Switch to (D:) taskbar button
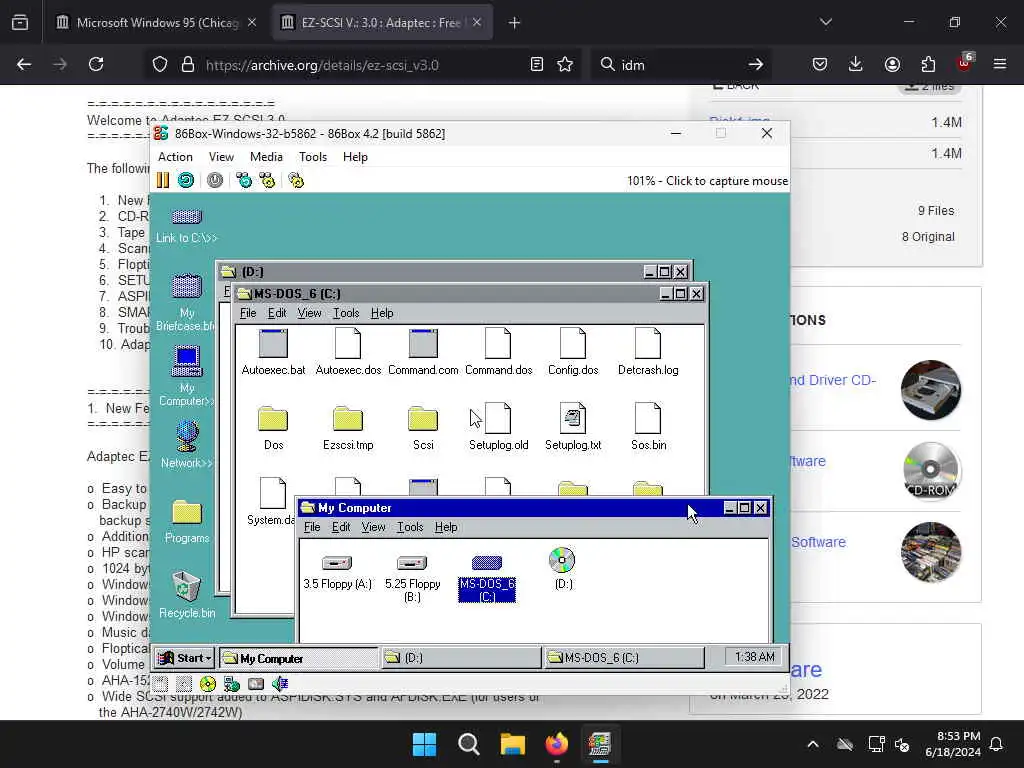The height and width of the screenshot is (768, 1024). pos(460,658)
